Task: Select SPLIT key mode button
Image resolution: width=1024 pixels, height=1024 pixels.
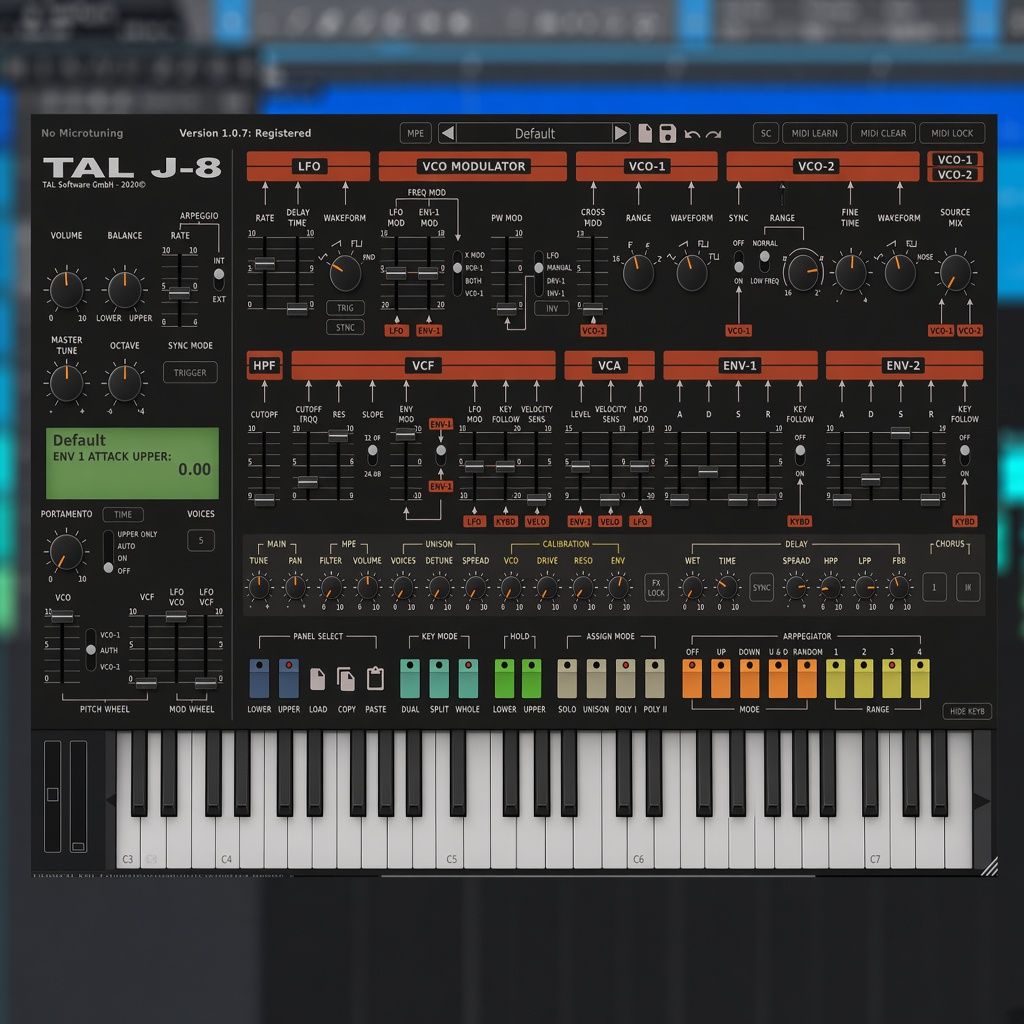Action: (x=439, y=679)
